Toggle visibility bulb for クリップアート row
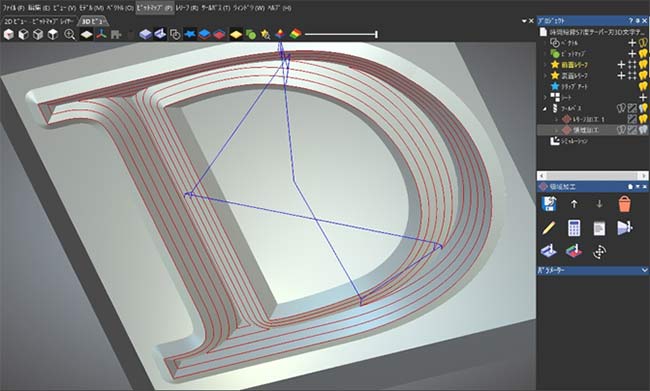 point(643,86)
